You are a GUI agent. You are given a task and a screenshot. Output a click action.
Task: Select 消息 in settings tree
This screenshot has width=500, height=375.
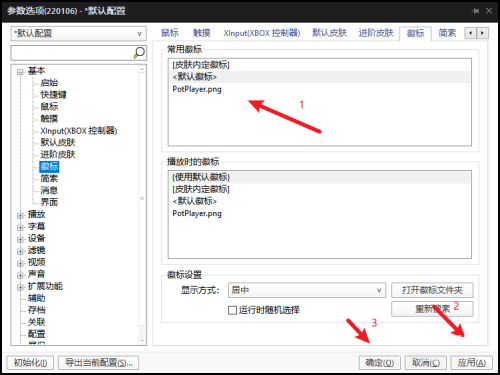pyautogui.click(x=49, y=191)
